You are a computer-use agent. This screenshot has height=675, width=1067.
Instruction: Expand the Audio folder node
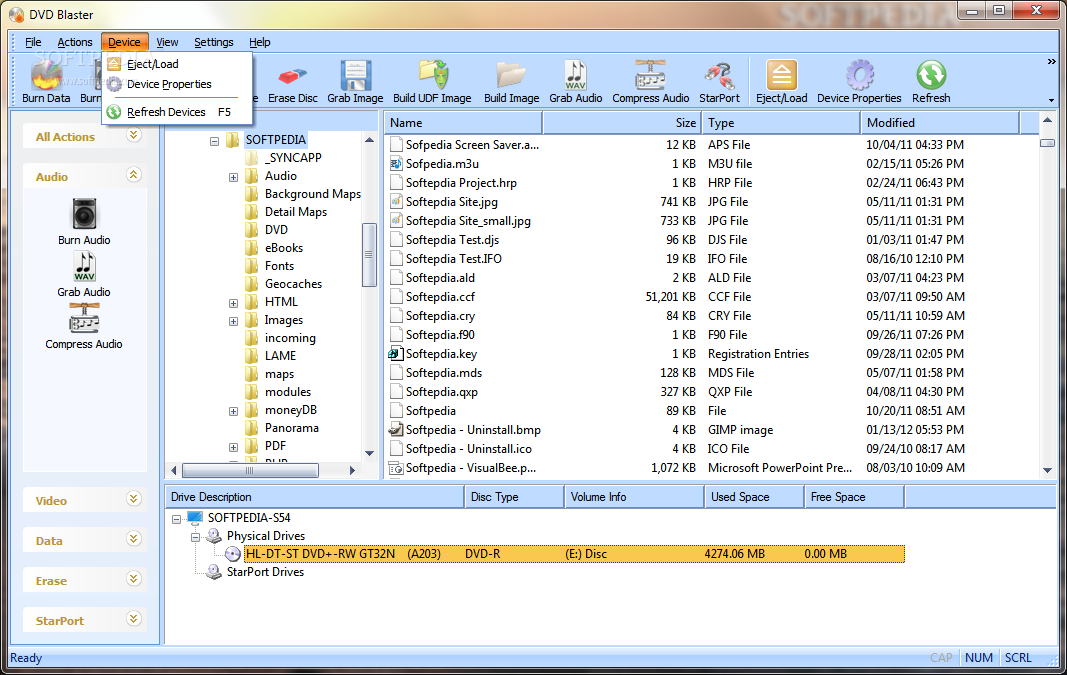pos(233,178)
